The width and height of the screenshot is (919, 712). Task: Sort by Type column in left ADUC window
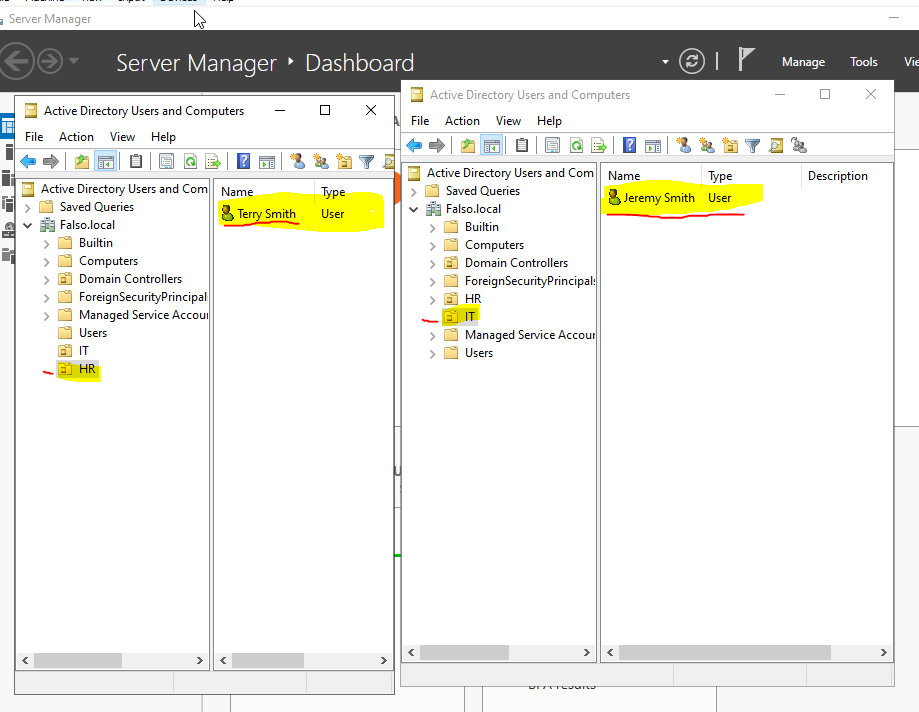click(x=352, y=192)
